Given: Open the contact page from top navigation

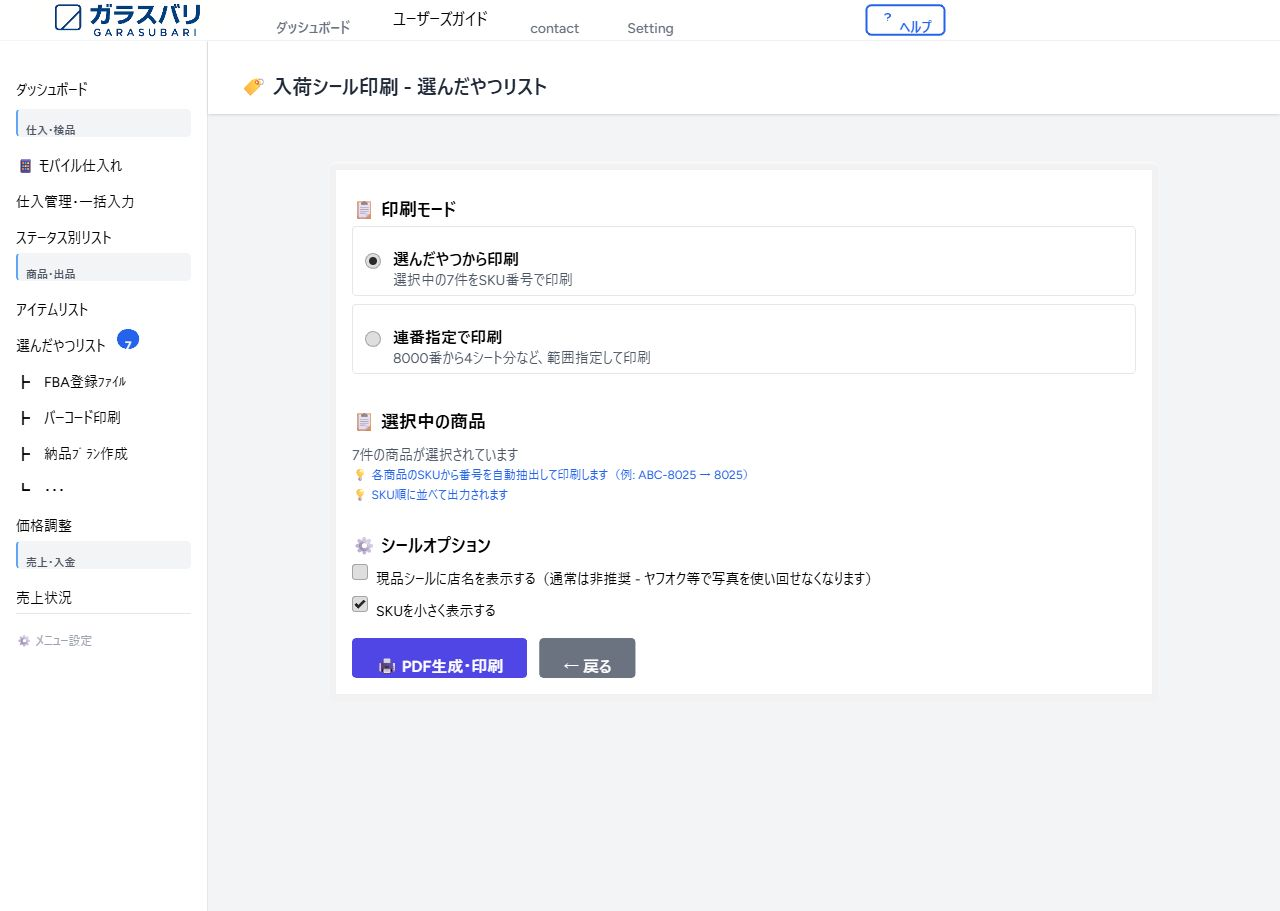Looking at the screenshot, I should click(x=554, y=28).
